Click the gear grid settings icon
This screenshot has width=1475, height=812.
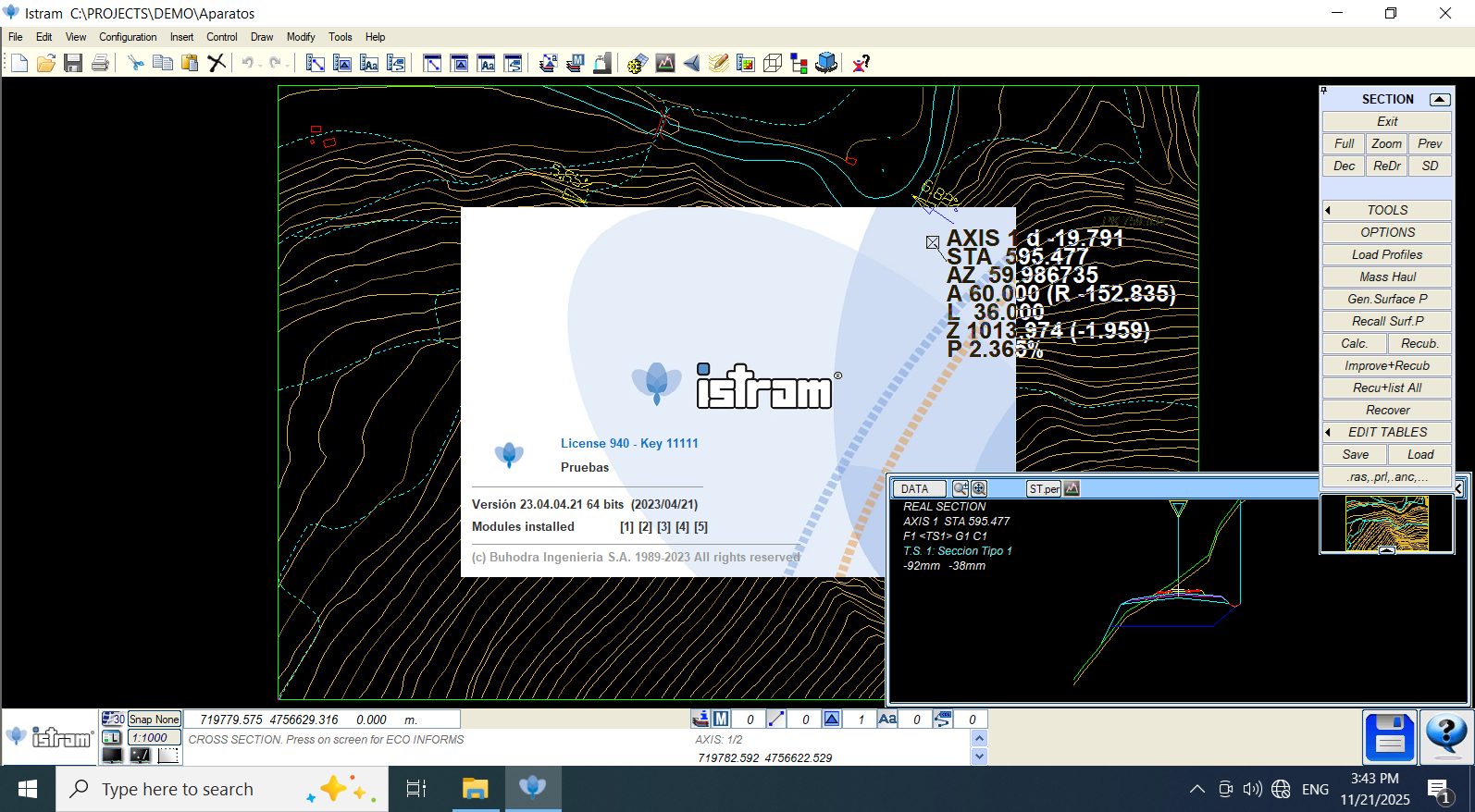(x=638, y=63)
